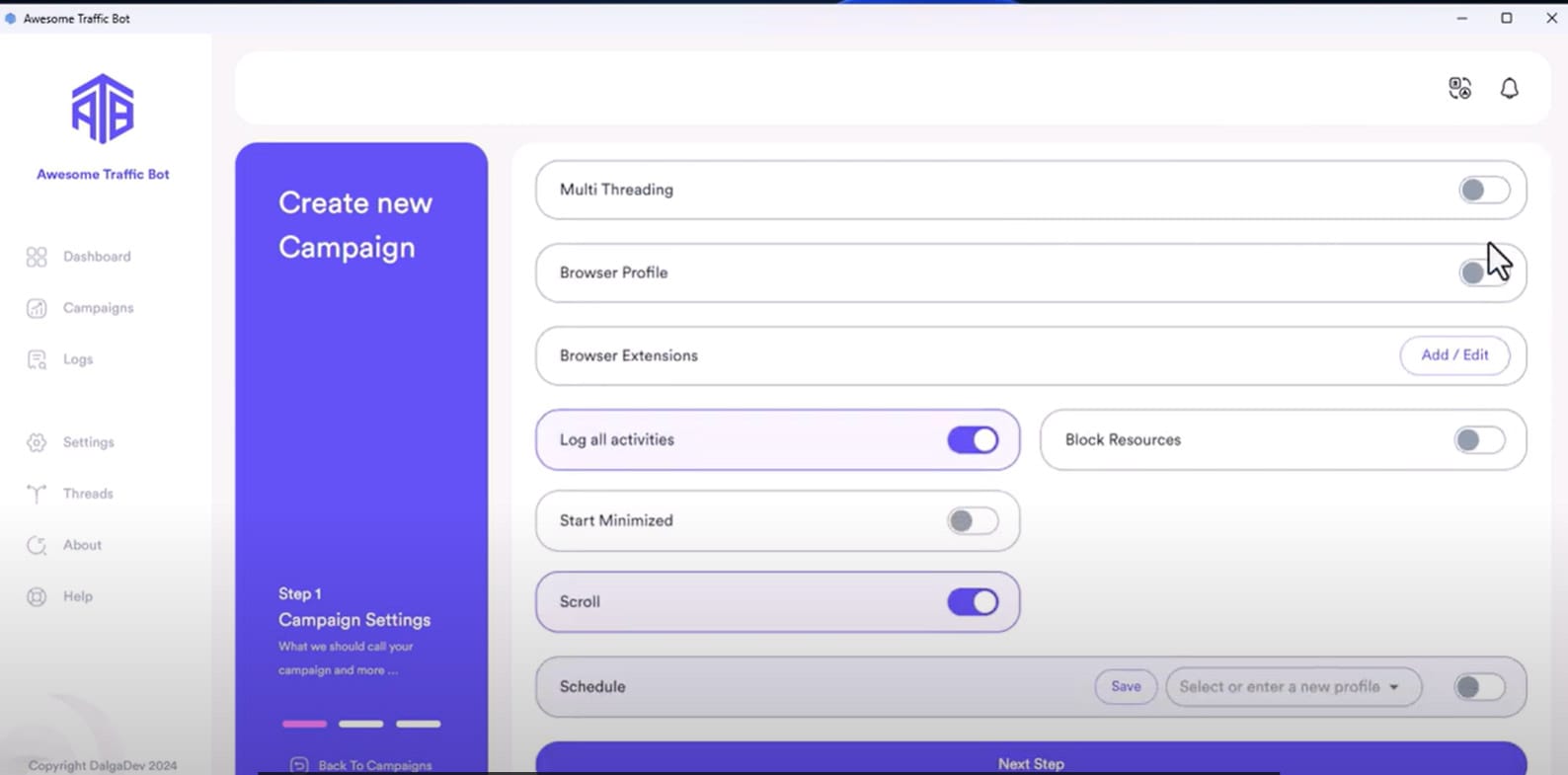The width and height of the screenshot is (1568, 775).
Task: Click the Awesome Traffic Bot logo
Action: [x=103, y=109]
